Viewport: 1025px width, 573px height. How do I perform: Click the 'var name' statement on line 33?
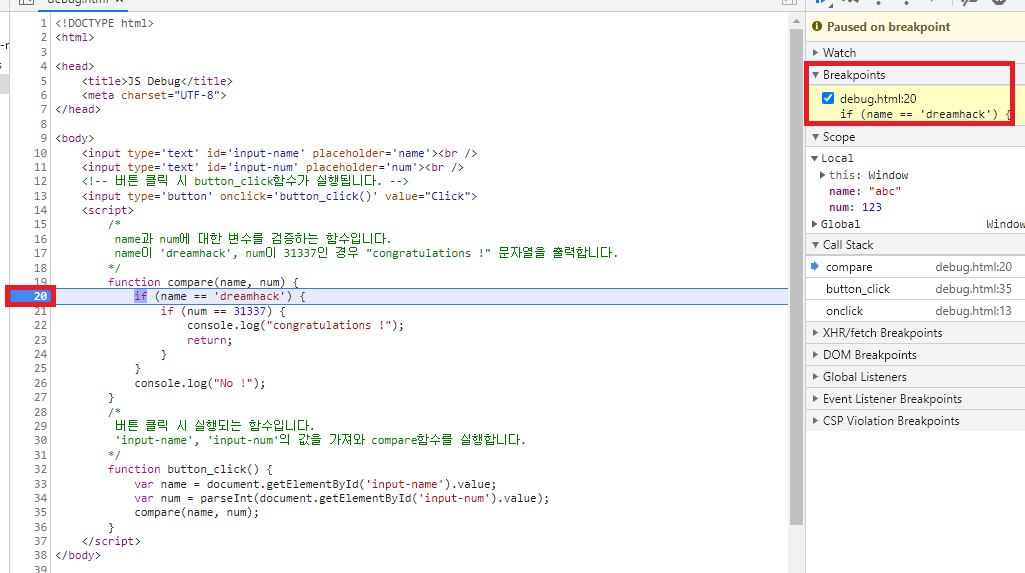coord(316,484)
